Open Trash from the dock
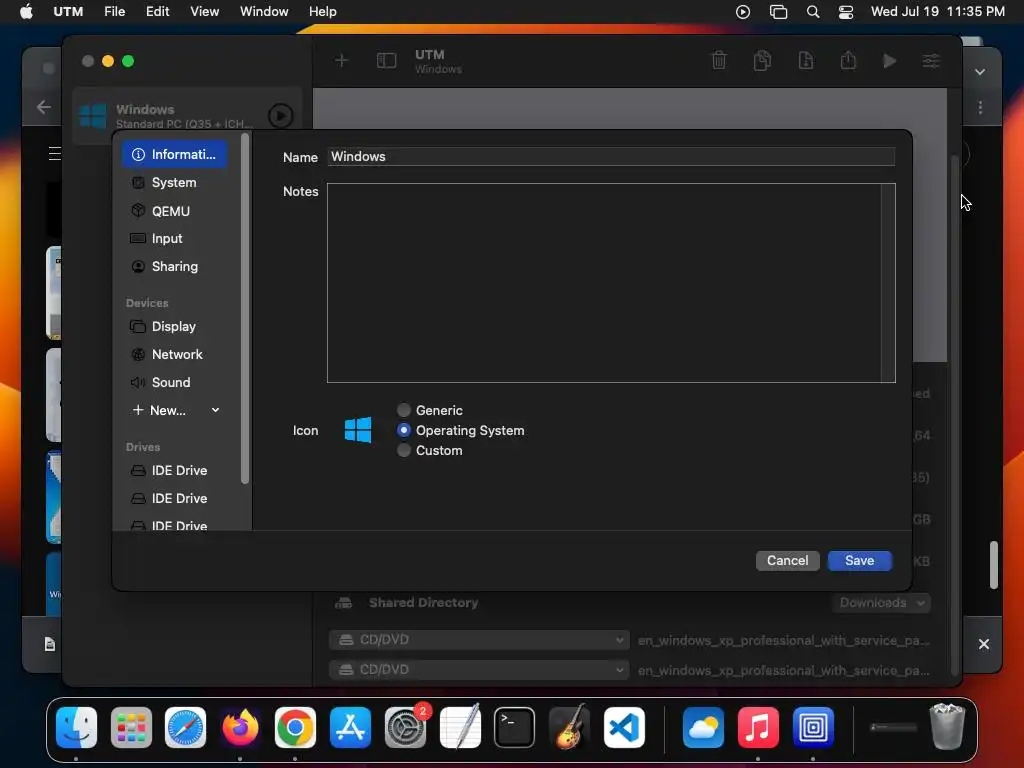 pyautogui.click(x=947, y=726)
